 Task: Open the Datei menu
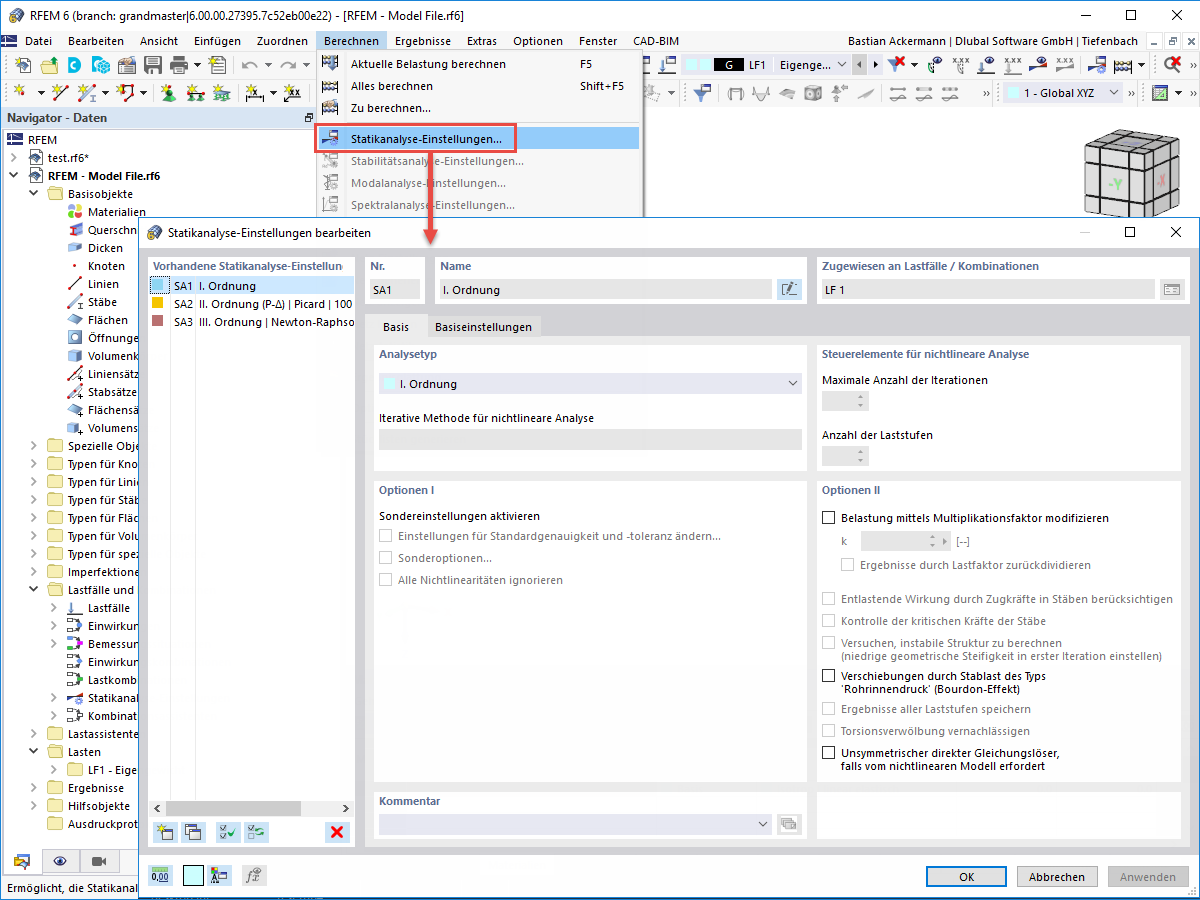click(x=38, y=41)
